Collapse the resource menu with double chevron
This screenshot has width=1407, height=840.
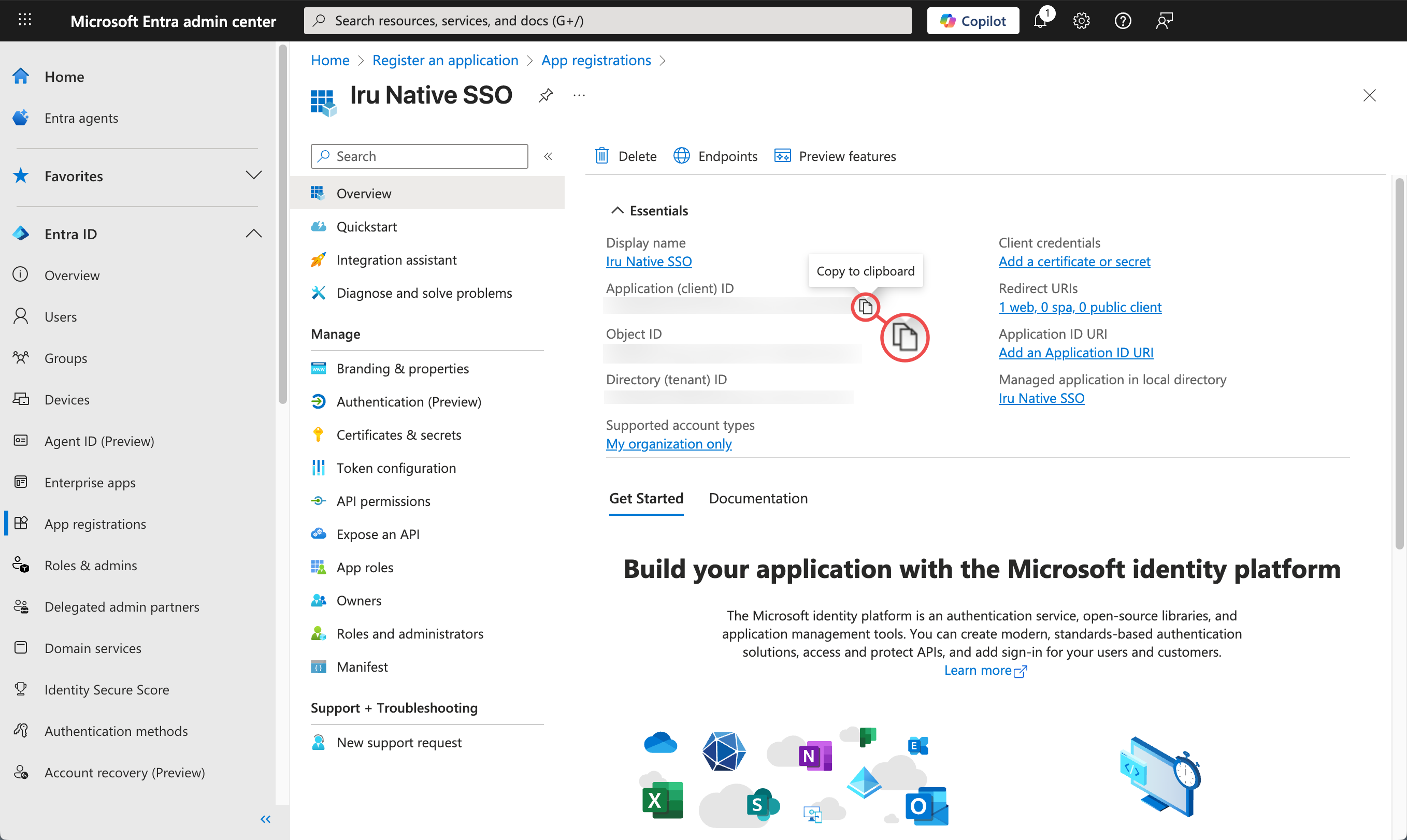pos(548,156)
